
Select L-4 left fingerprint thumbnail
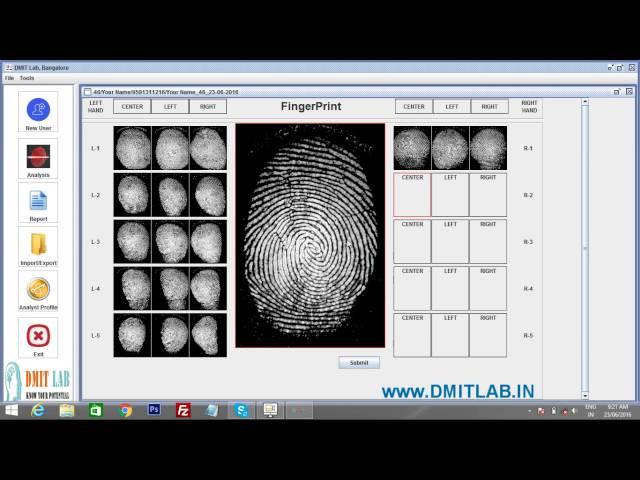pyautogui.click(x=170, y=289)
